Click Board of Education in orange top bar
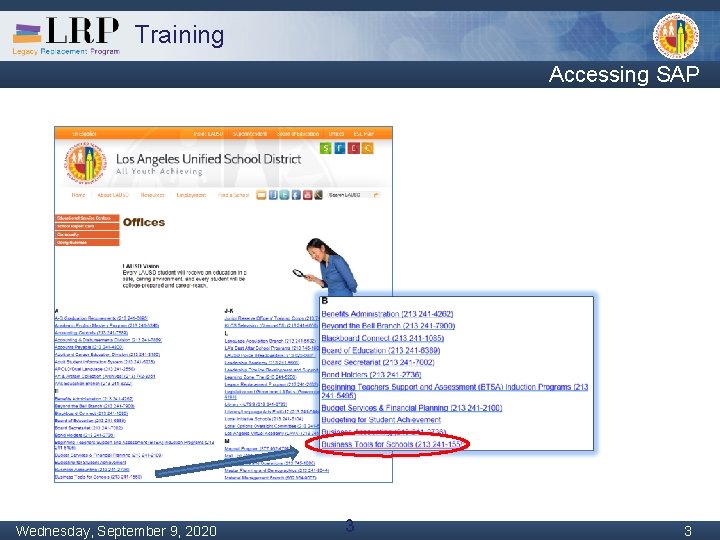The width and height of the screenshot is (720, 540). [x=298, y=134]
